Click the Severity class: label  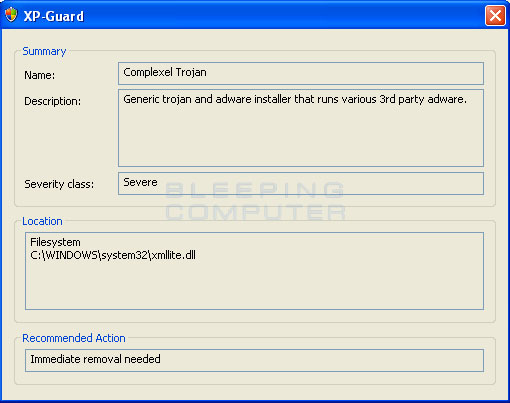tap(59, 184)
